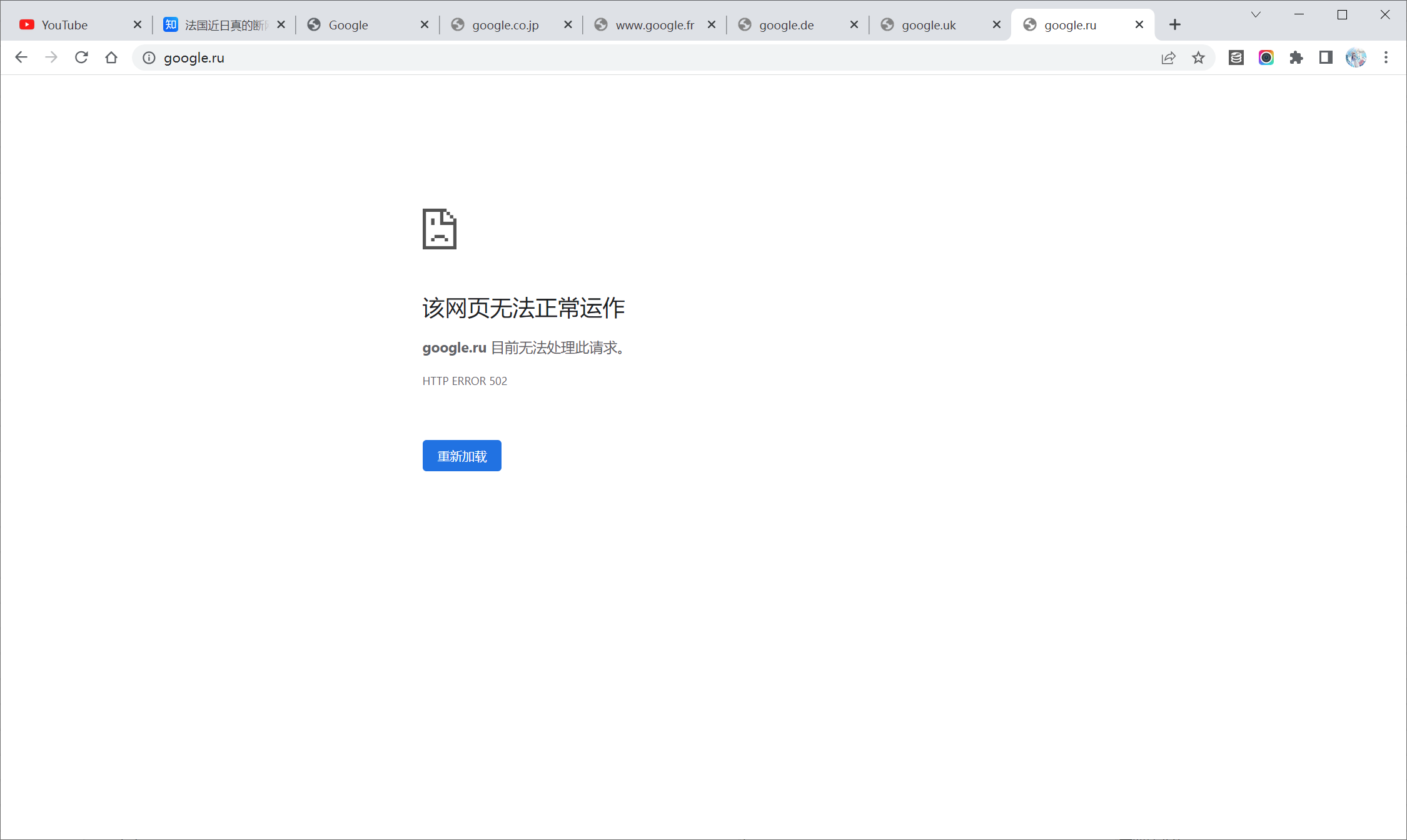Switch to the www.google.fr tab

[x=654, y=25]
